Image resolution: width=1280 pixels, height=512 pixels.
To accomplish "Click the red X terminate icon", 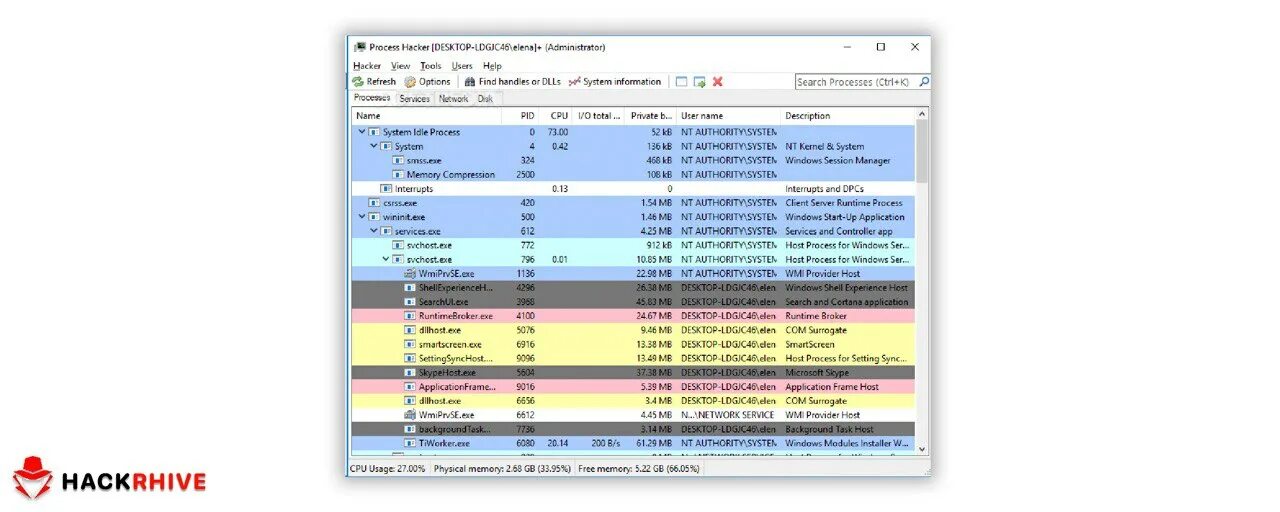I will pyautogui.click(x=718, y=82).
